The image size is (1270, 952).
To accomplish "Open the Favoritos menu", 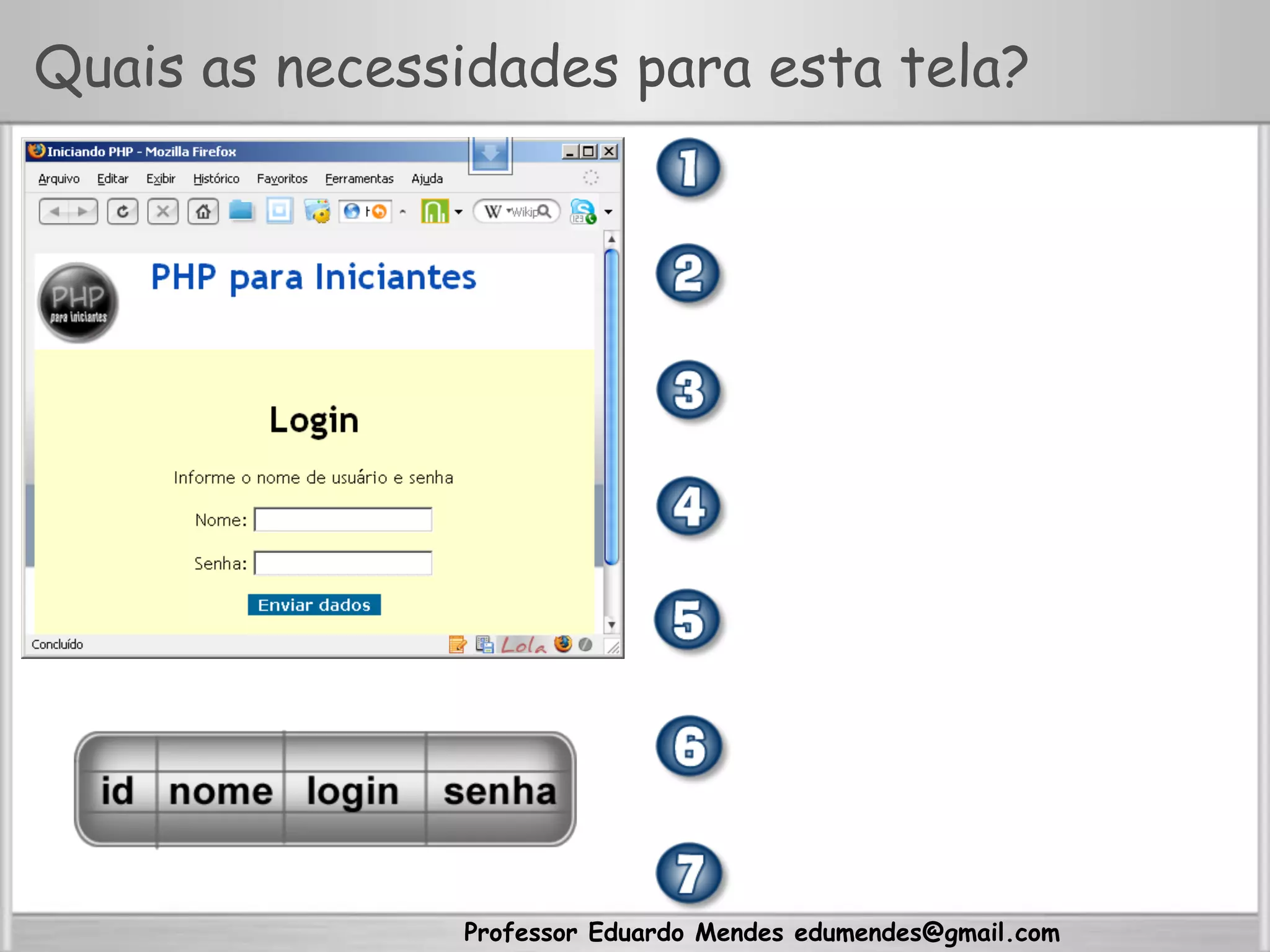I will [x=282, y=178].
